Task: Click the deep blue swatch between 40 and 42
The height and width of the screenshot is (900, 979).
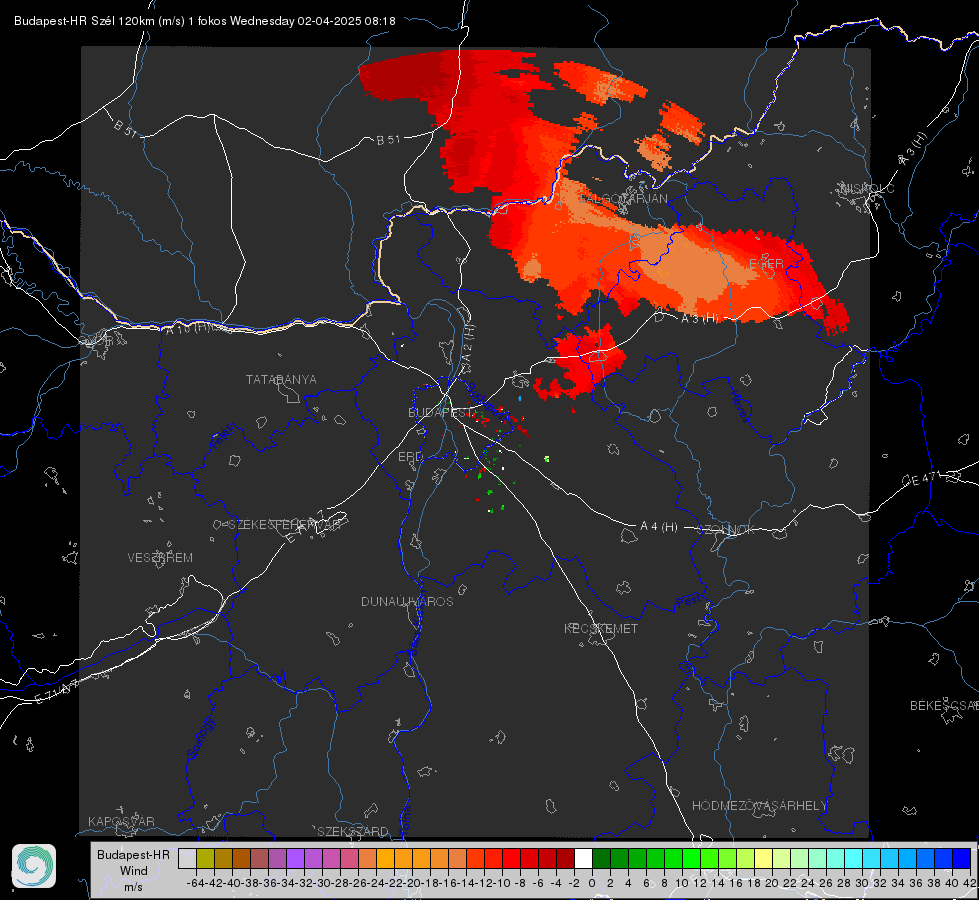Action: pos(962,859)
